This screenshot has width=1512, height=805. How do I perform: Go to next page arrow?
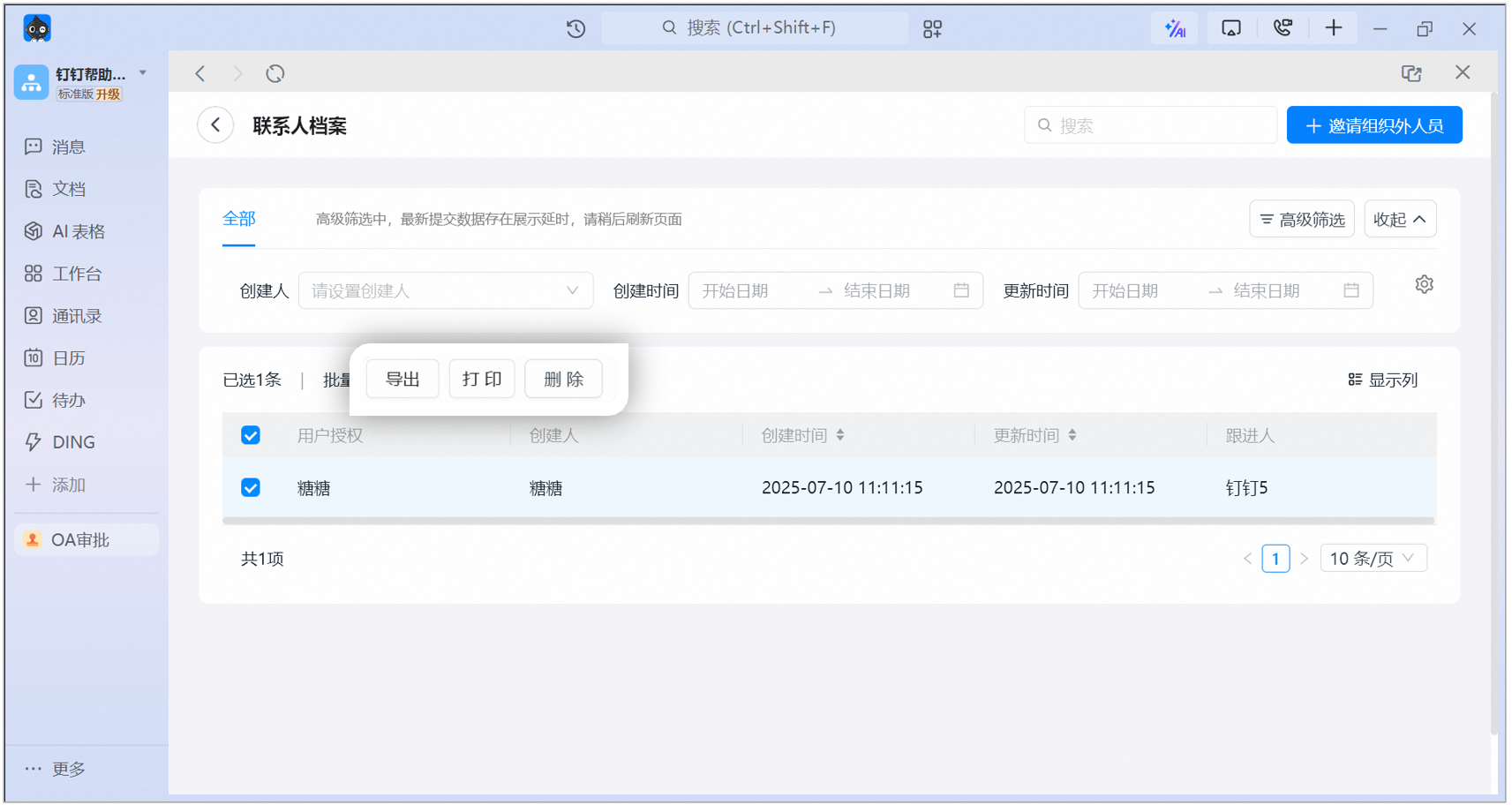click(1304, 559)
